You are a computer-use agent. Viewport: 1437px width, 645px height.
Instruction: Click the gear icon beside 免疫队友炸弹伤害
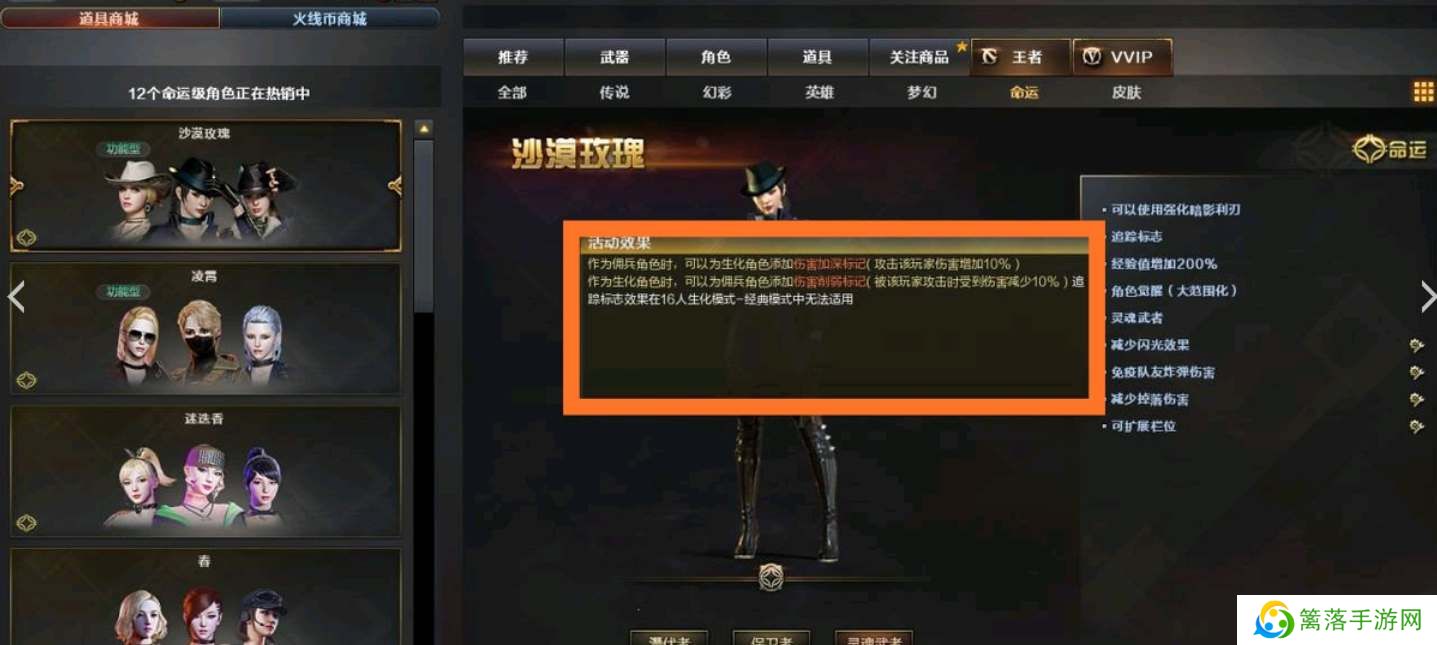coord(1416,372)
